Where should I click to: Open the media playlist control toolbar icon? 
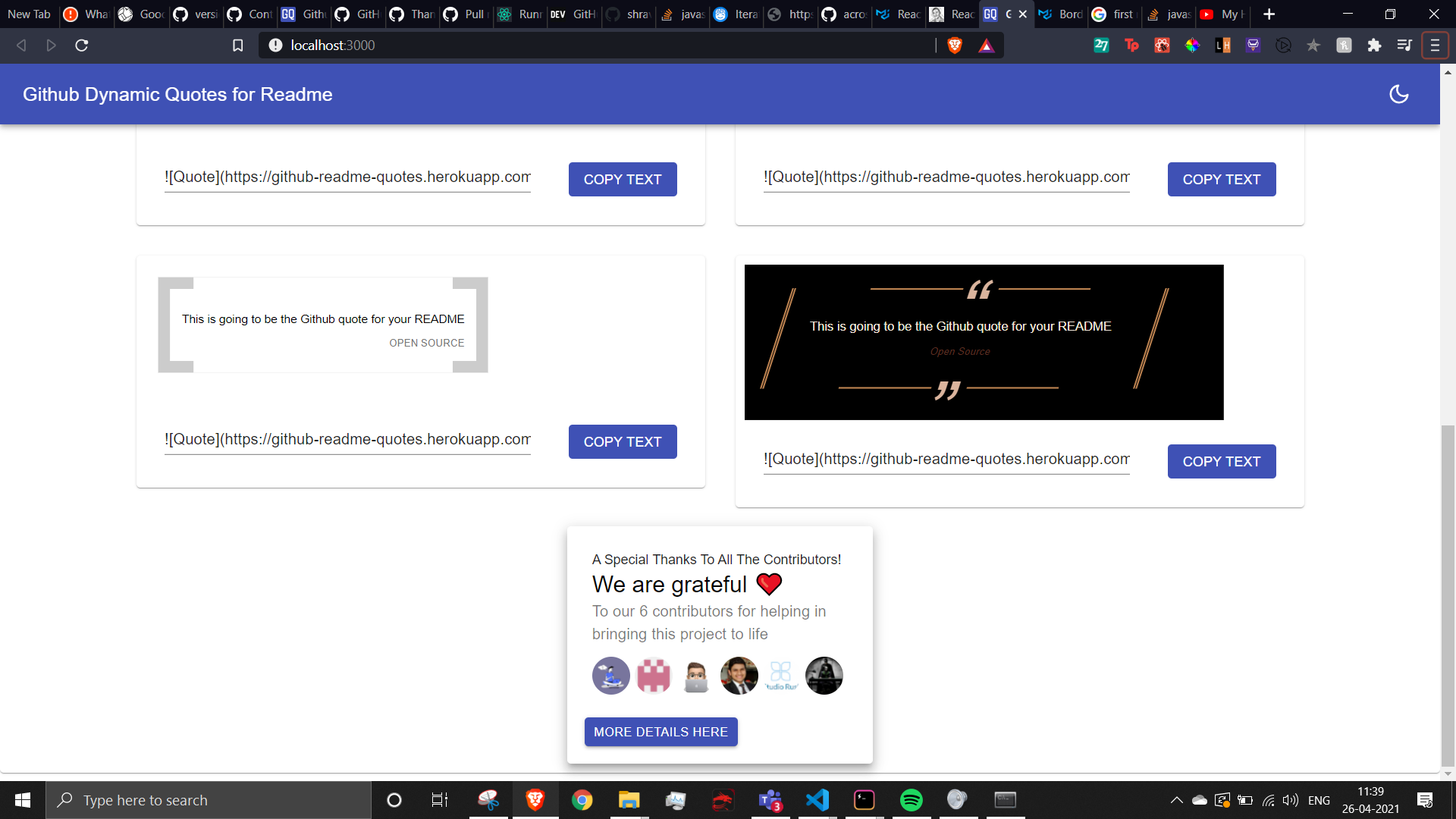tap(1404, 45)
